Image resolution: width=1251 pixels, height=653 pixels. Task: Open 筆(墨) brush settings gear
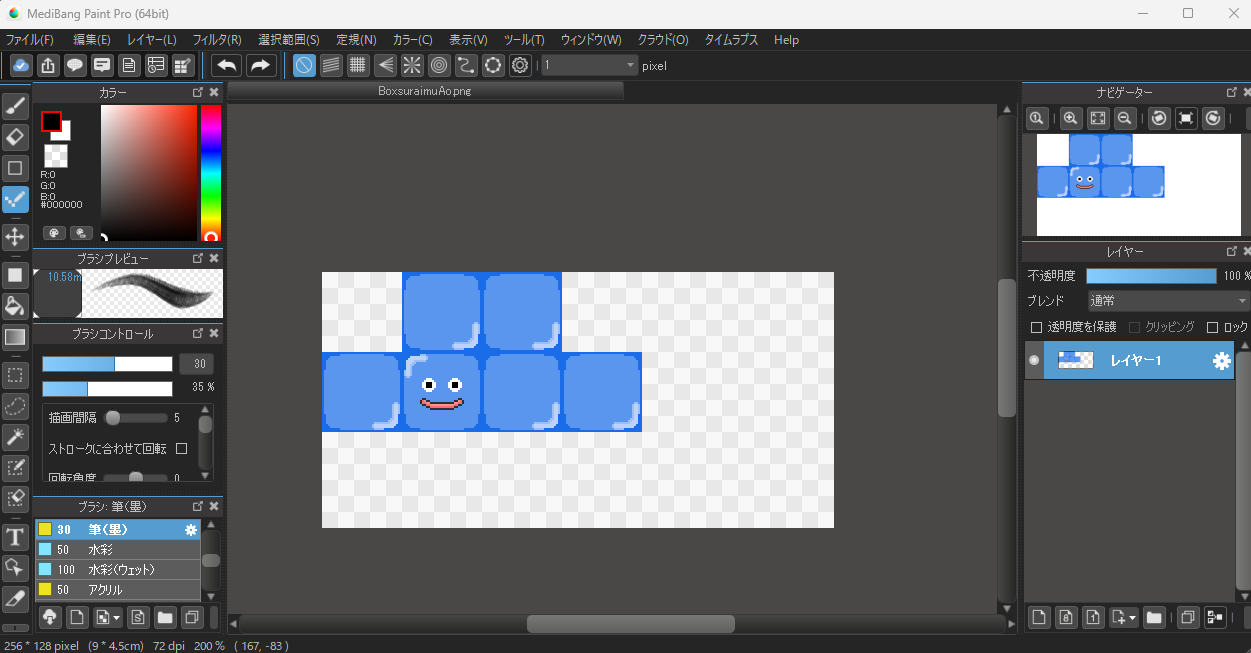pyautogui.click(x=191, y=530)
